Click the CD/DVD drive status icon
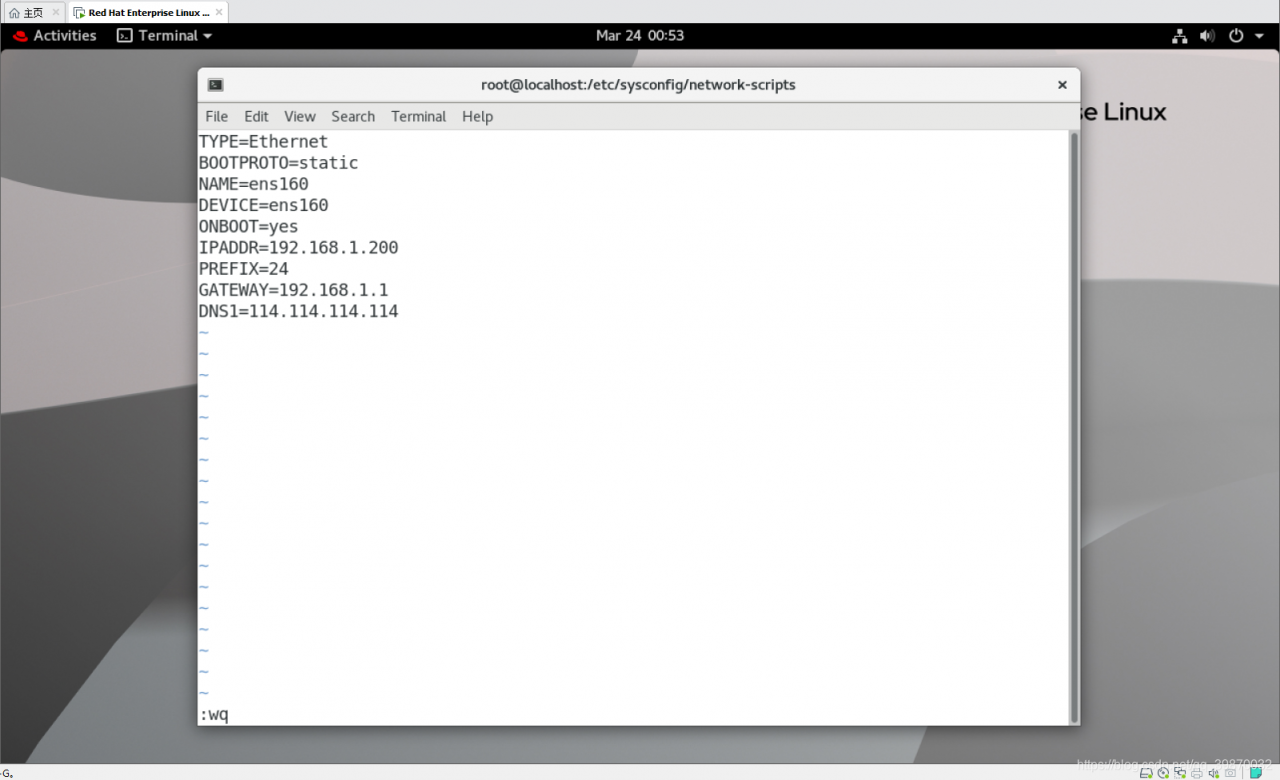Viewport: 1280px width, 780px height. tap(1162, 773)
